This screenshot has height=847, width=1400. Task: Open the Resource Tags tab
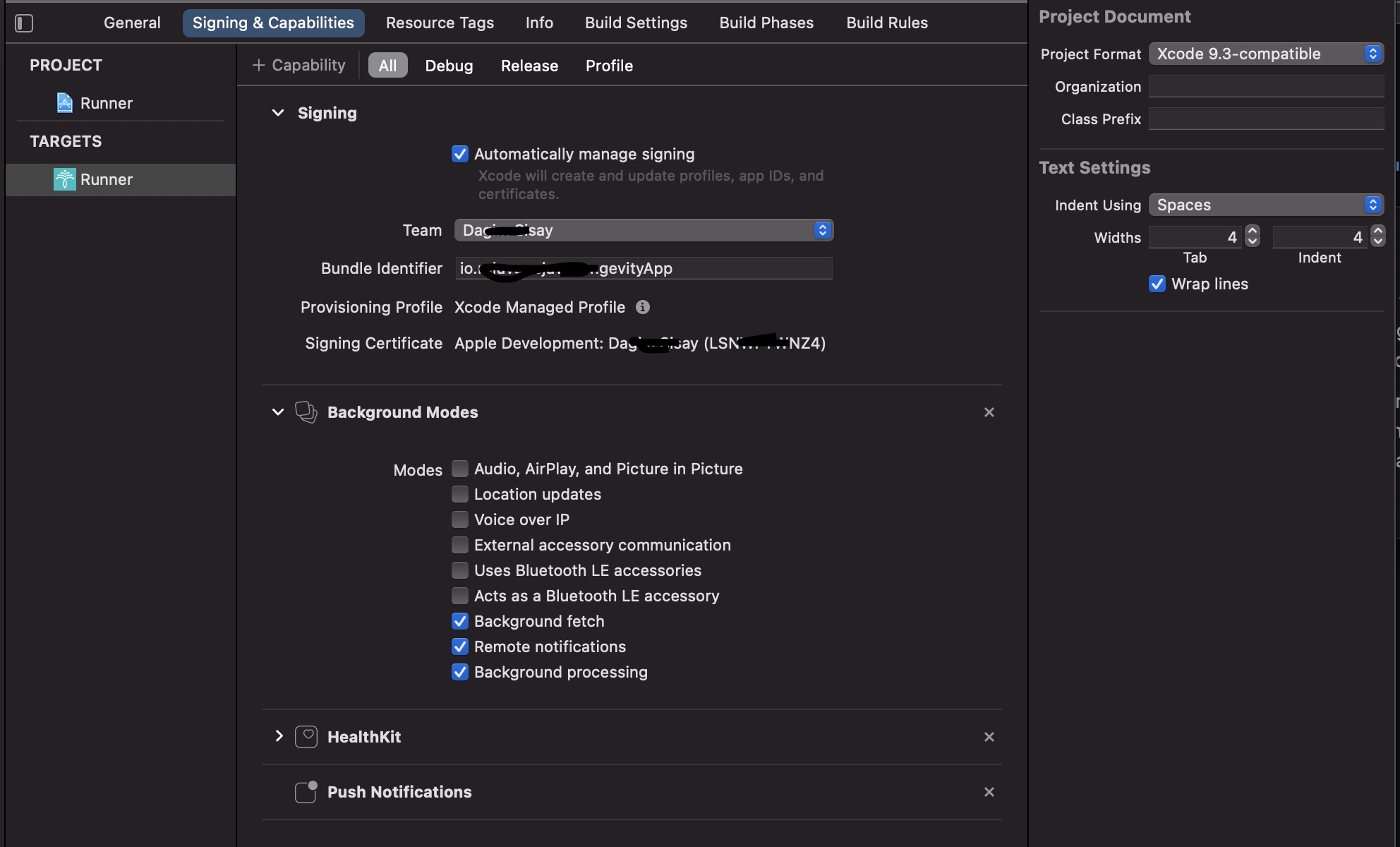440,23
